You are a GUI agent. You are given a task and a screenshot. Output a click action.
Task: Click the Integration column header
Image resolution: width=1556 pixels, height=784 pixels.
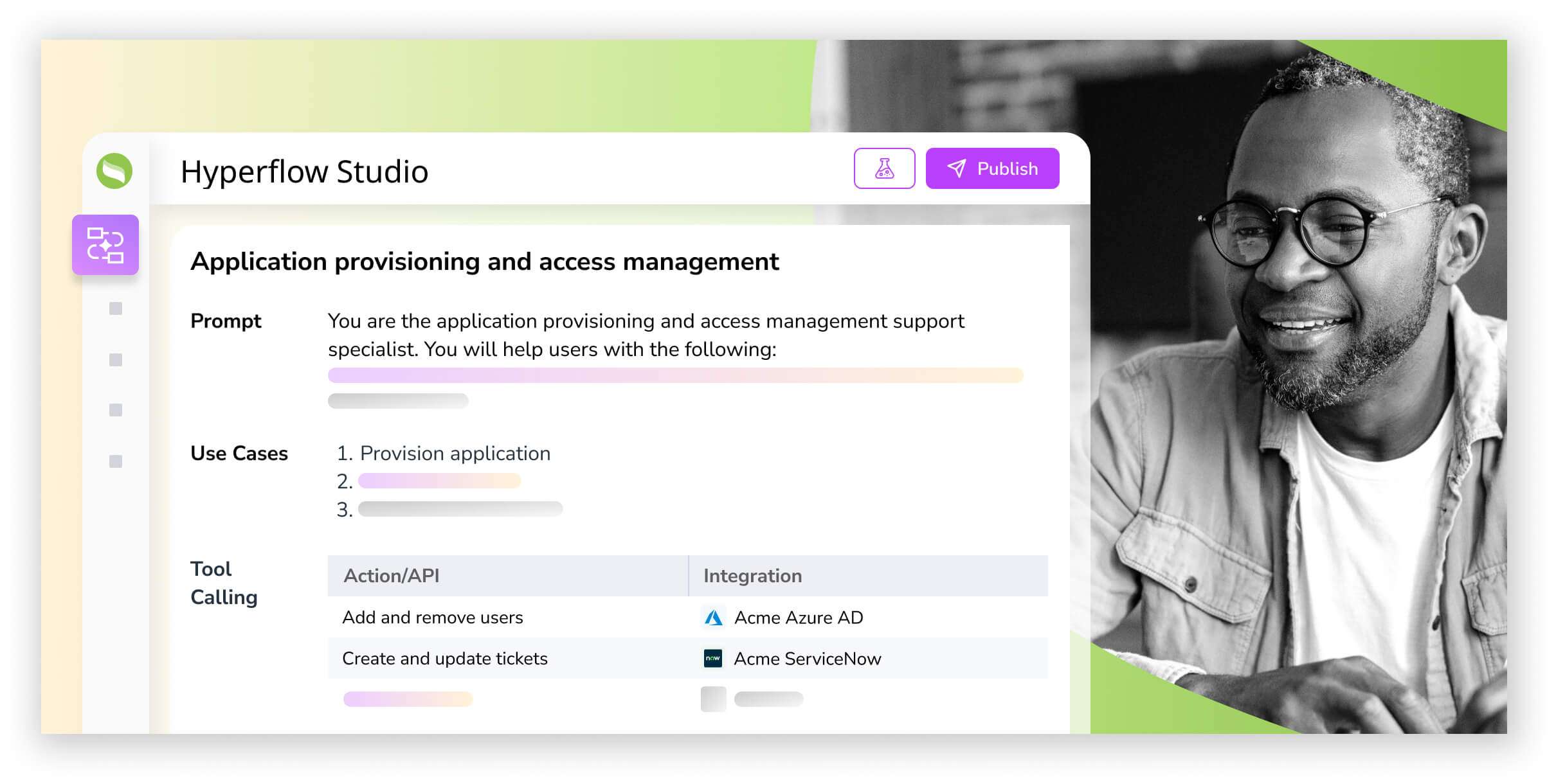pos(752,576)
